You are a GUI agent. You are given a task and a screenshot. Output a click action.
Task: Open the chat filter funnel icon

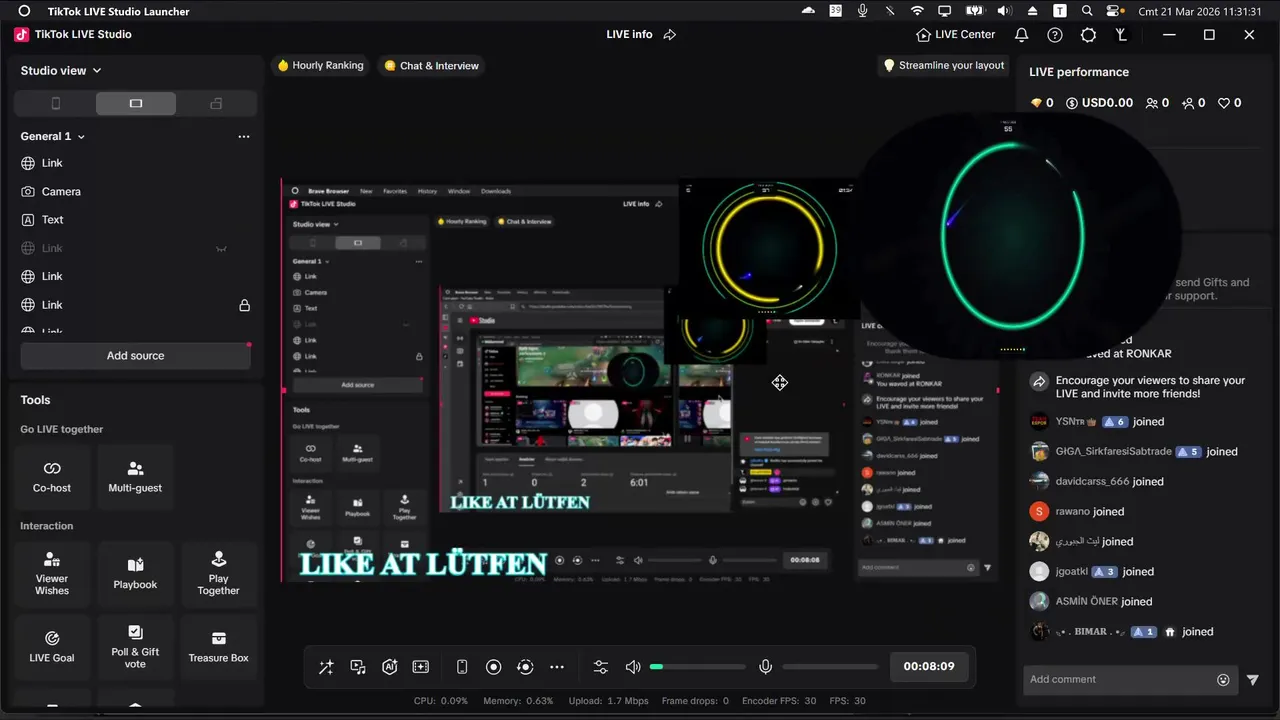coord(1253,680)
